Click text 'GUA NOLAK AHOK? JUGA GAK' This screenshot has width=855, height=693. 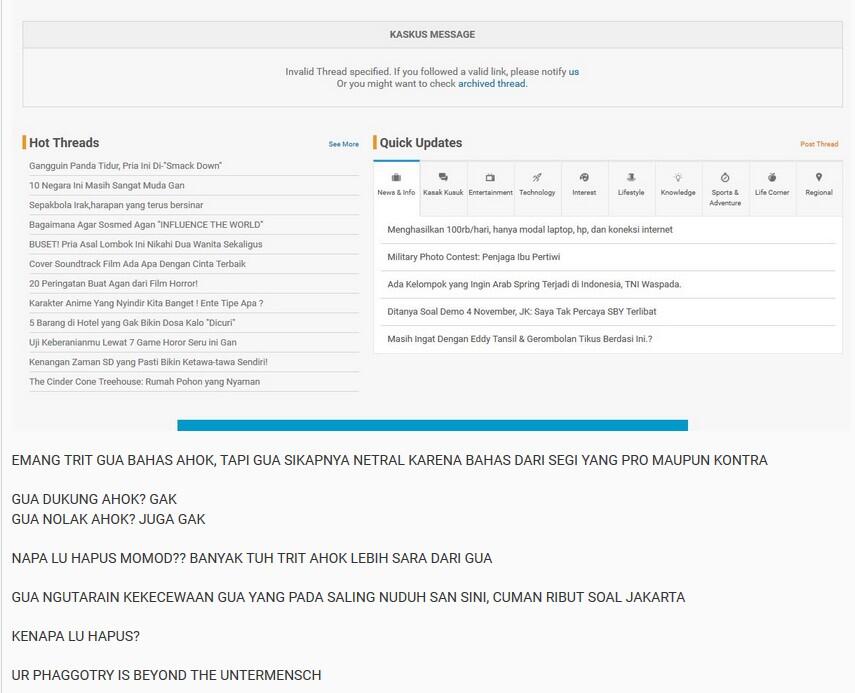coord(109,519)
